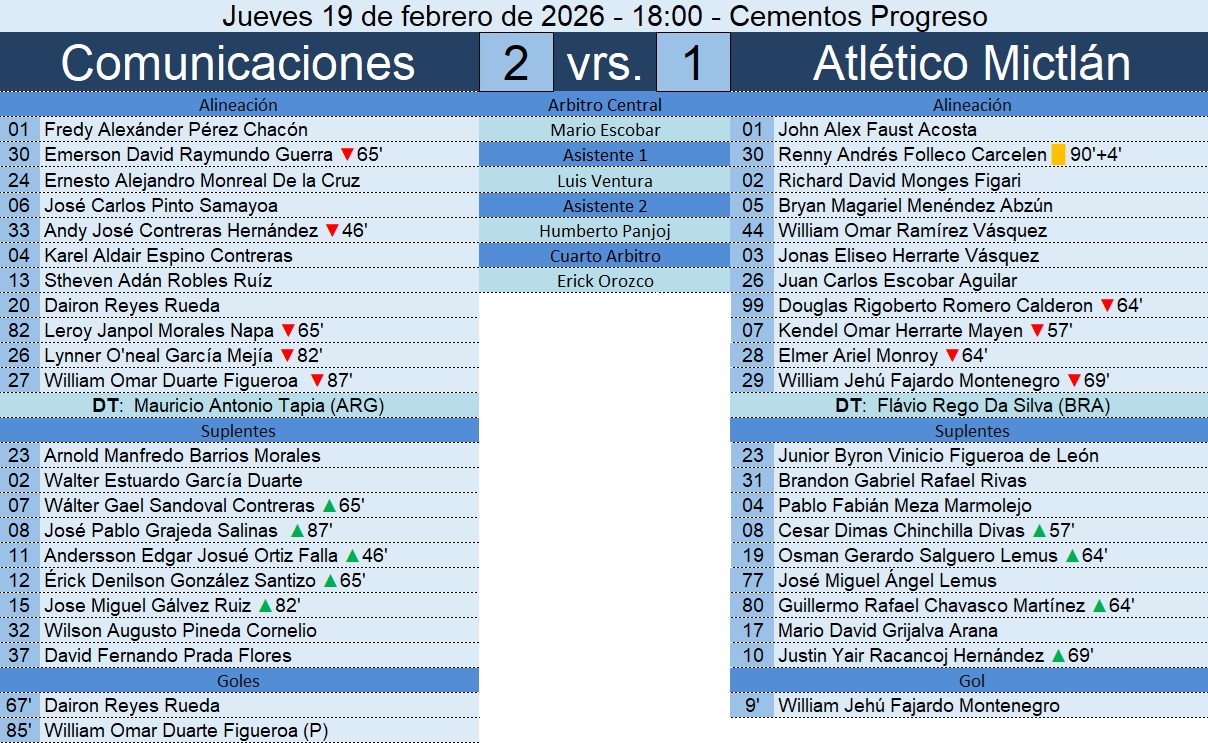Image resolution: width=1208 pixels, height=743 pixels.
Task: Click green arrow next to José Pablo Grajeda
Action: (297, 531)
